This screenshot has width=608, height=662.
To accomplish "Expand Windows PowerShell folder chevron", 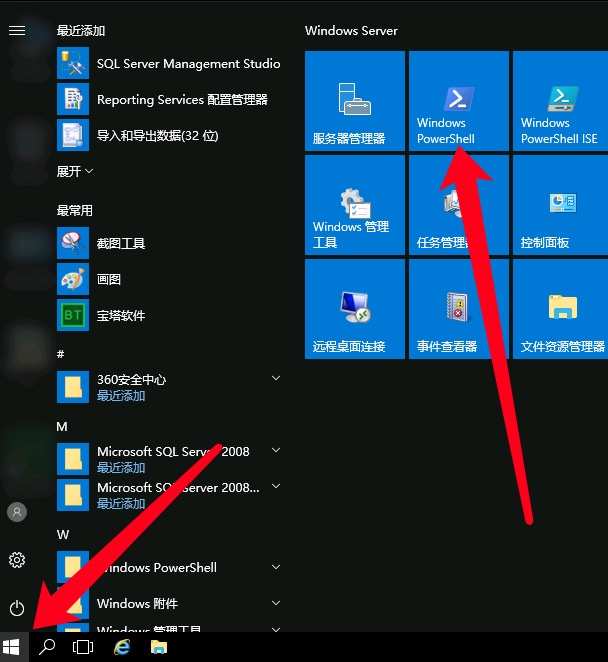I will pyautogui.click(x=276, y=567).
